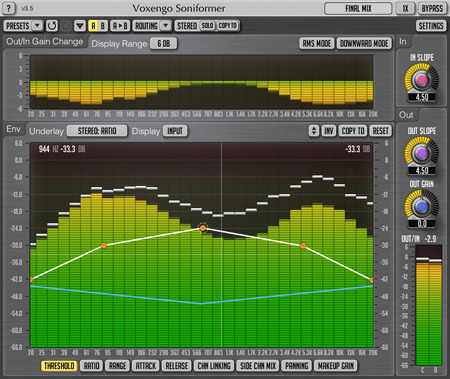This screenshot has width=450, height=379.
Task: Toggle the Bypass button
Action: [432, 8]
